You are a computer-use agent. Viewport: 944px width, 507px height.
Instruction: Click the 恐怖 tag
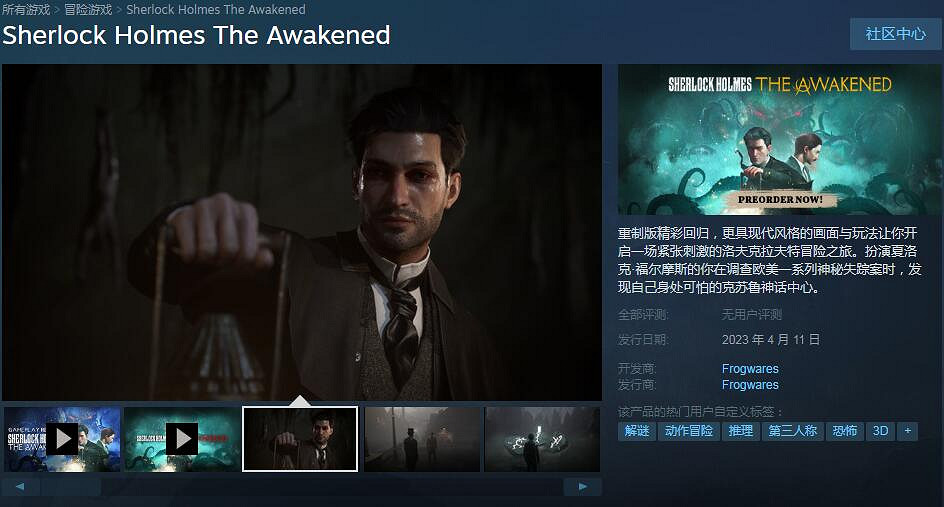point(845,431)
